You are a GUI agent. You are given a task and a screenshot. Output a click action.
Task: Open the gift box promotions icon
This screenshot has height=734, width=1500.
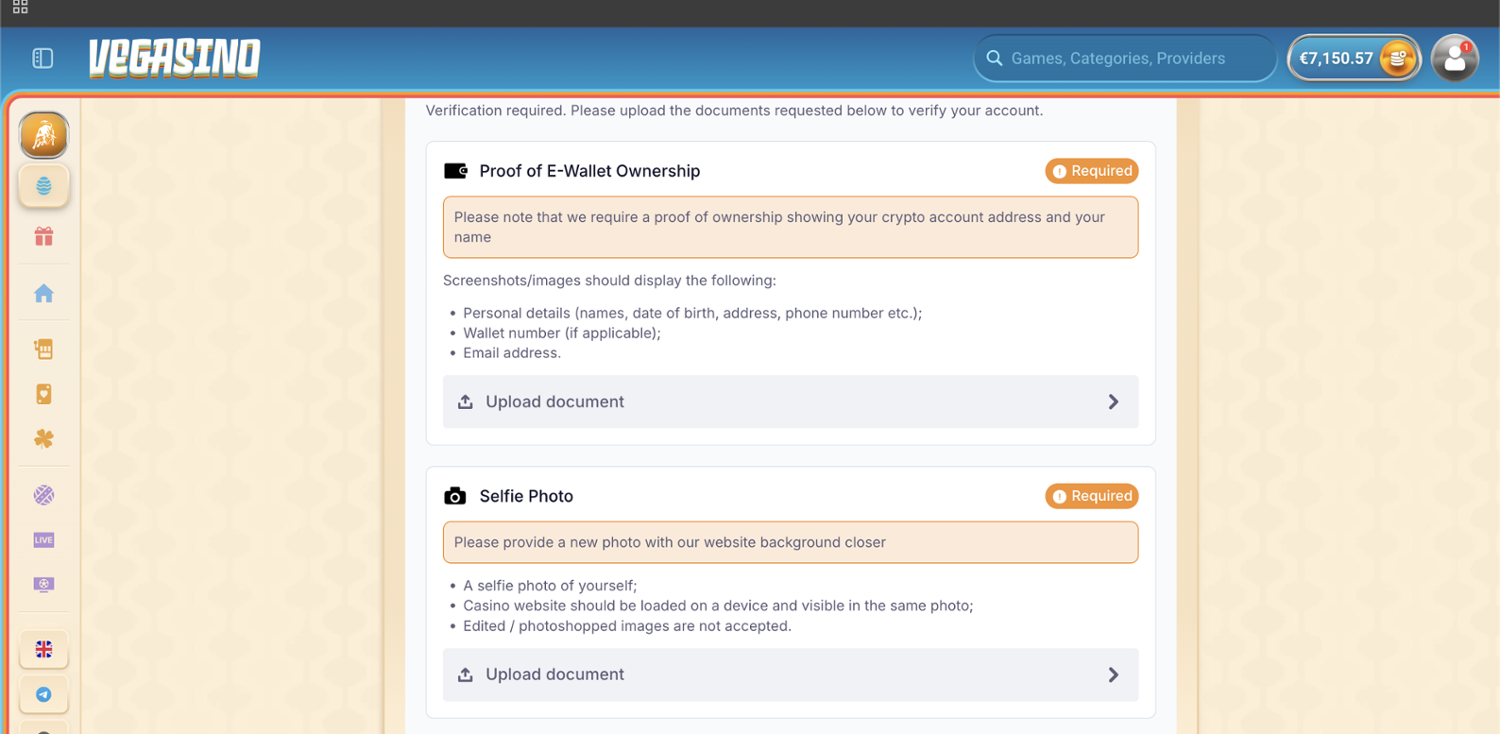[44, 237]
